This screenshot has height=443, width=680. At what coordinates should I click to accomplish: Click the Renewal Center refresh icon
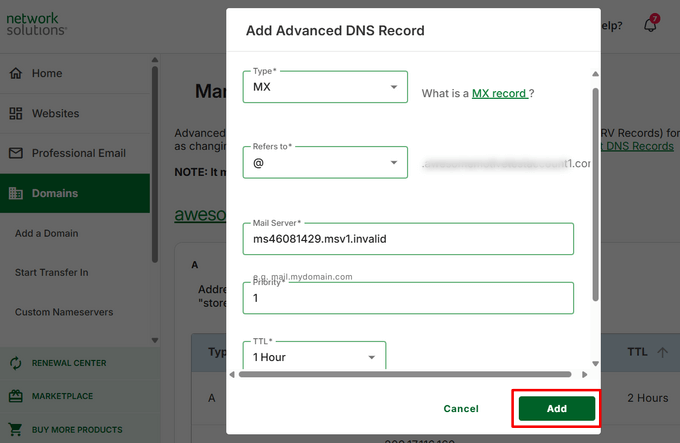point(16,363)
